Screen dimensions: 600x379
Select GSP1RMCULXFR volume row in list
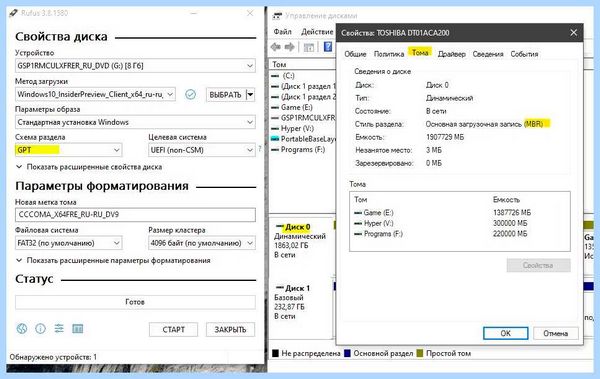tap(303, 118)
